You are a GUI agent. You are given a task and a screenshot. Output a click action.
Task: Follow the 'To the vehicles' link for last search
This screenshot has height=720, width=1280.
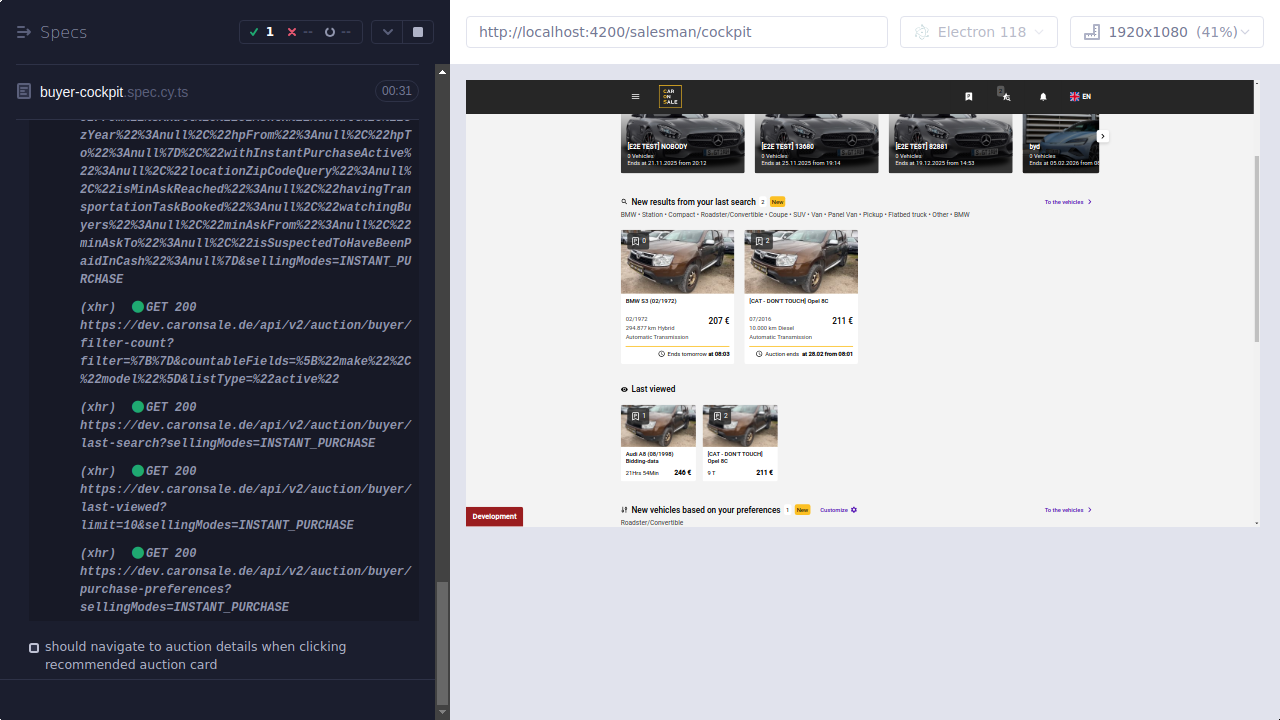tap(1064, 201)
